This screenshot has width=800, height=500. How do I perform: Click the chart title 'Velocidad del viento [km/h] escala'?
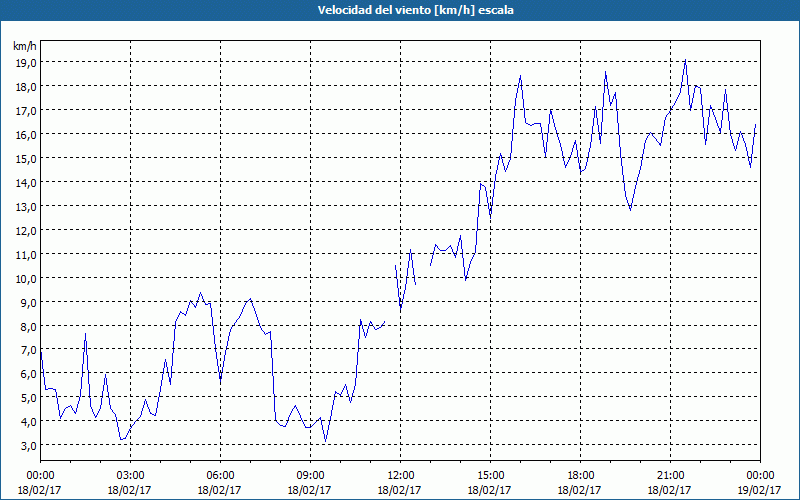pyautogui.click(x=415, y=10)
